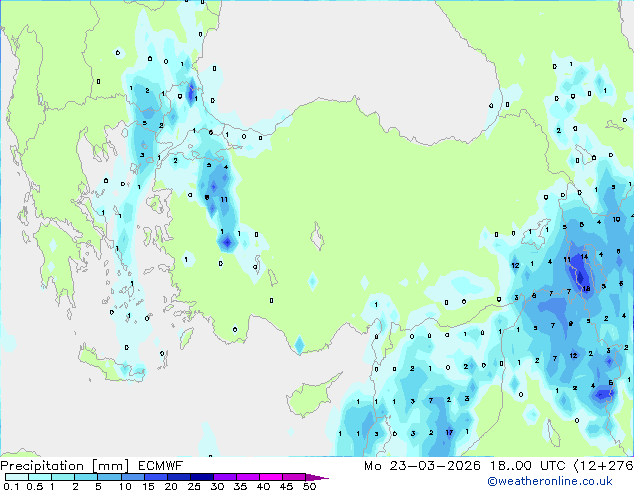Click the legend value label '0.1'
The width and height of the screenshot is (634, 490).
point(11,486)
